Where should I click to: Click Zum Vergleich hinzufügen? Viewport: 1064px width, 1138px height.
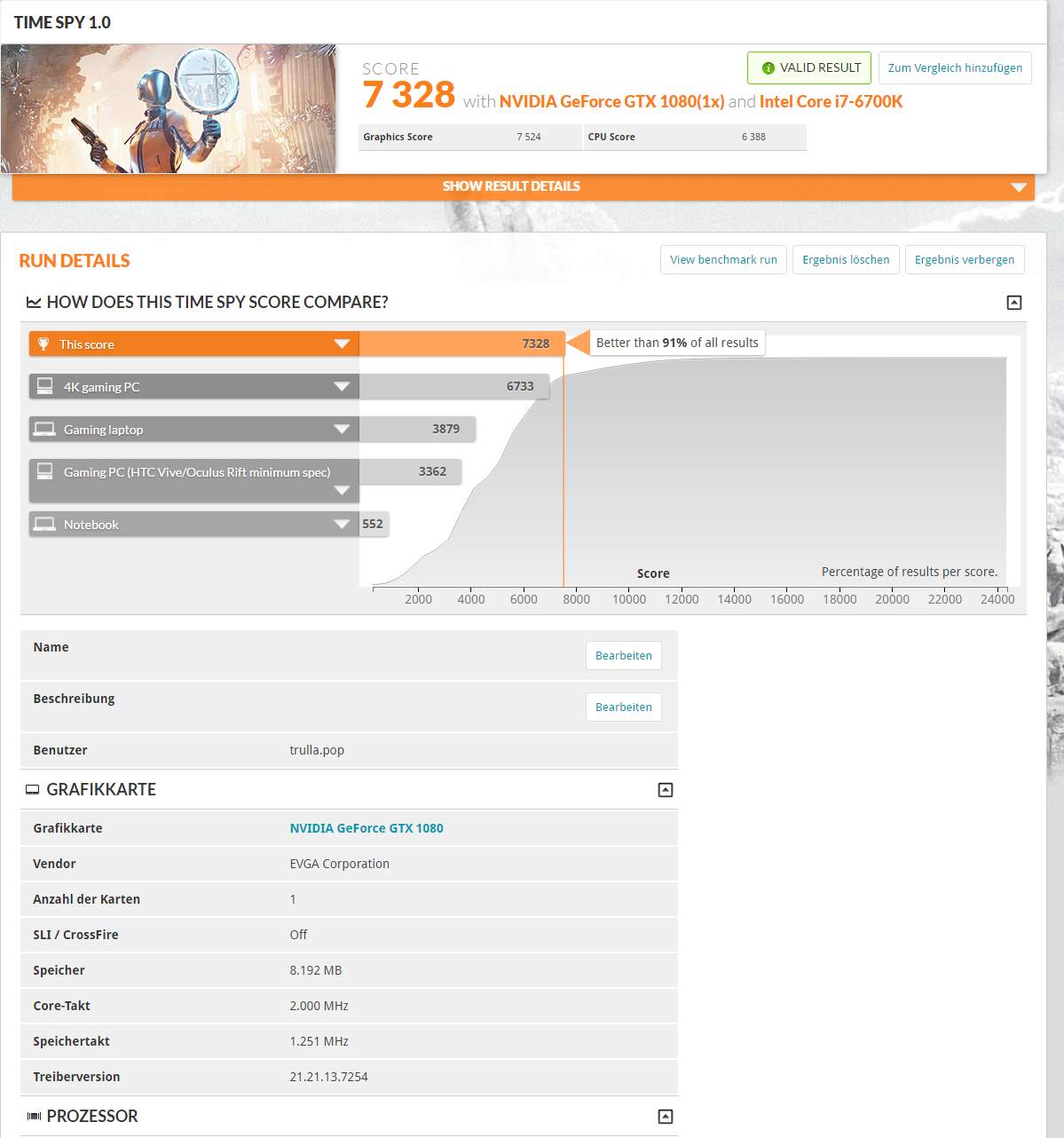coord(955,67)
